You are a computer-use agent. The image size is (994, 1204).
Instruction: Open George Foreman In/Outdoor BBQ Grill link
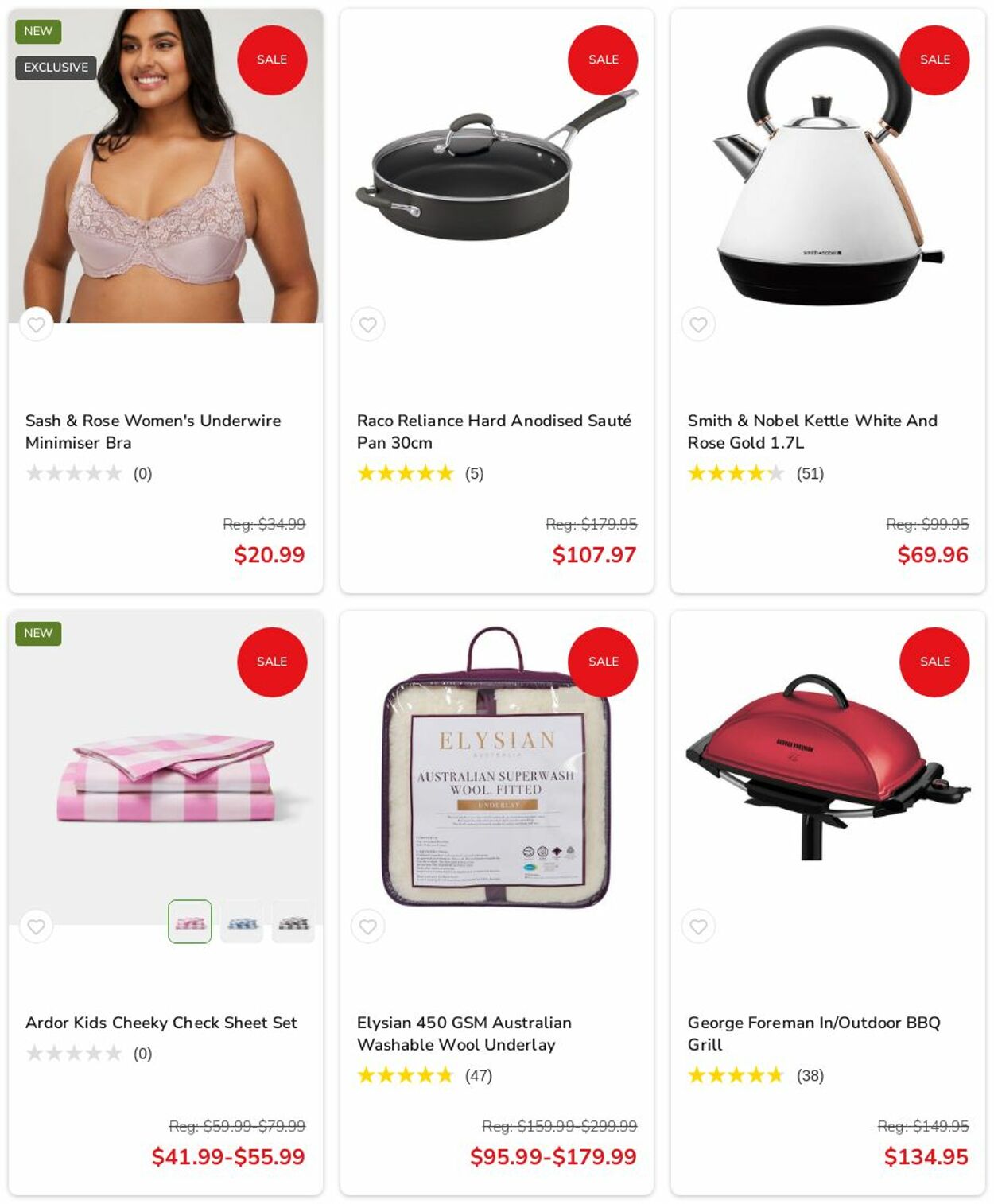(813, 1033)
